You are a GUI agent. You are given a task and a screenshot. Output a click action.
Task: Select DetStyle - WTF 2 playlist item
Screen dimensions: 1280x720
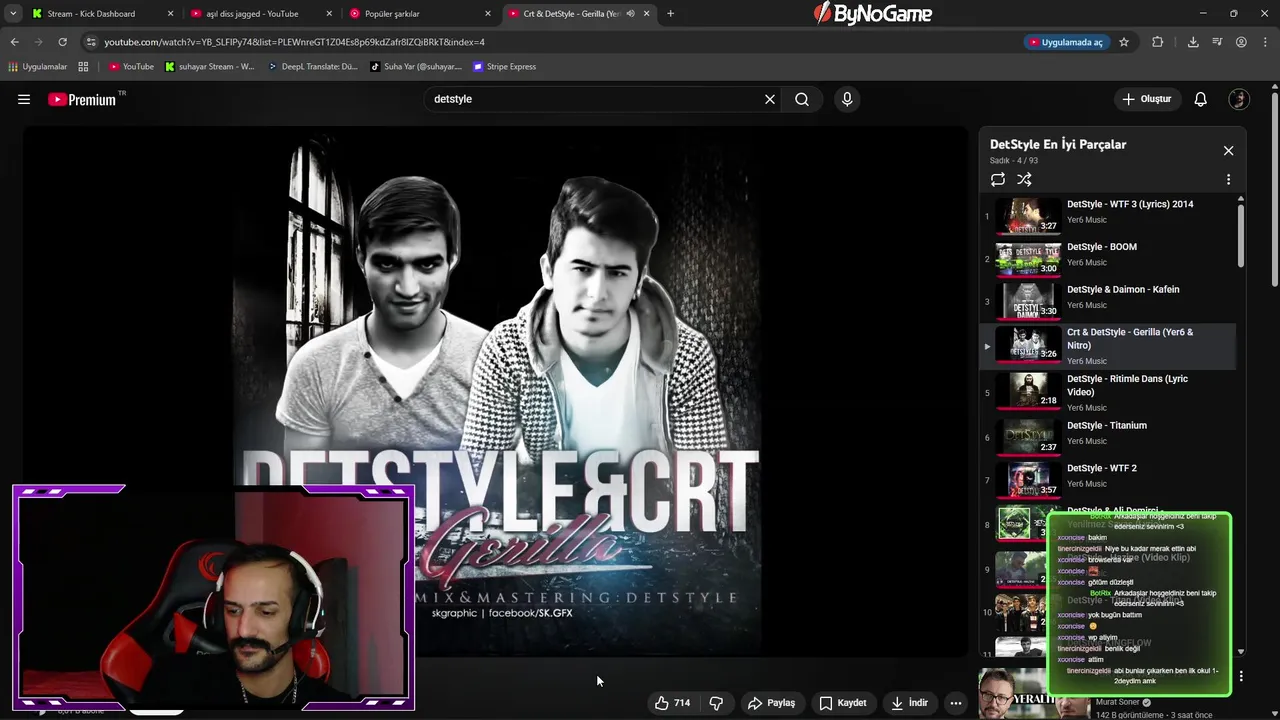pos(1107,479)
